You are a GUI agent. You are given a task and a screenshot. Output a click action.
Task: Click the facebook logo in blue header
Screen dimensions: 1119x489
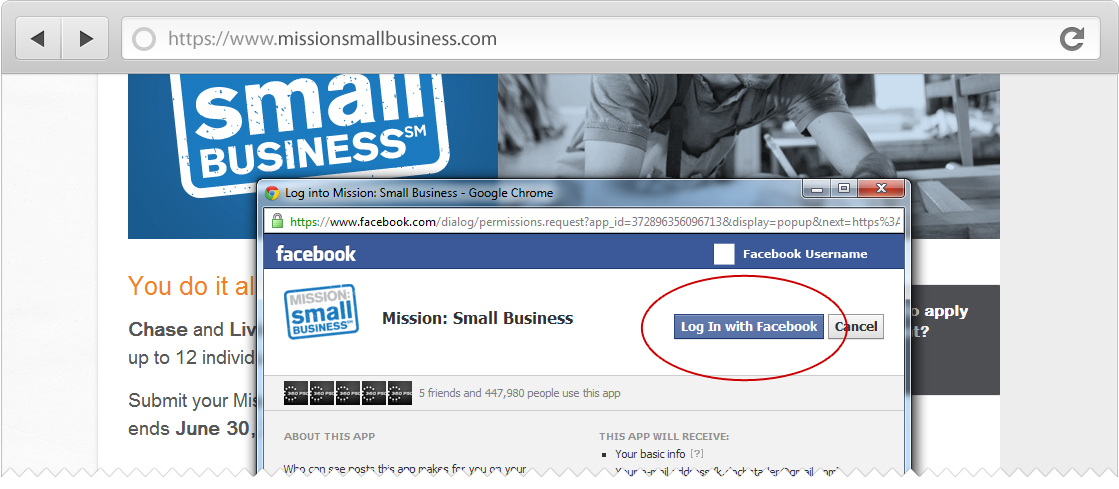click(x=315, y=254)
